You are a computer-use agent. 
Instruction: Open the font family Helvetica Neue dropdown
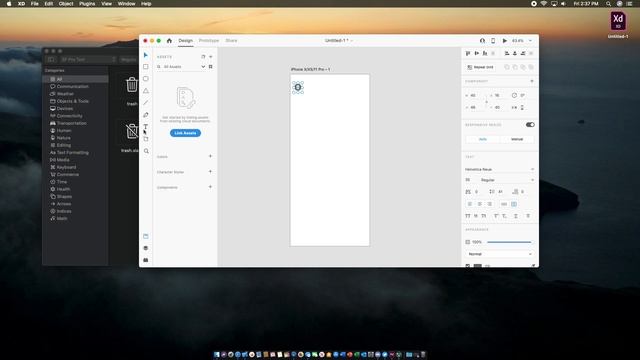(x=499, y=169)
